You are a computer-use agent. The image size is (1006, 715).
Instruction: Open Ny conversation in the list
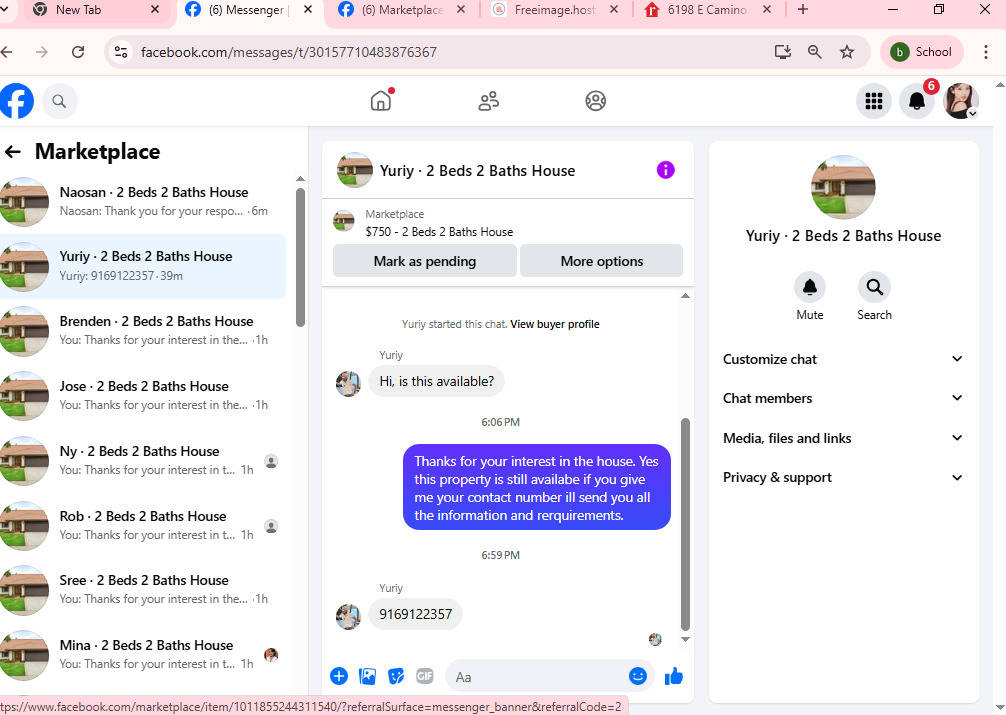142,461
